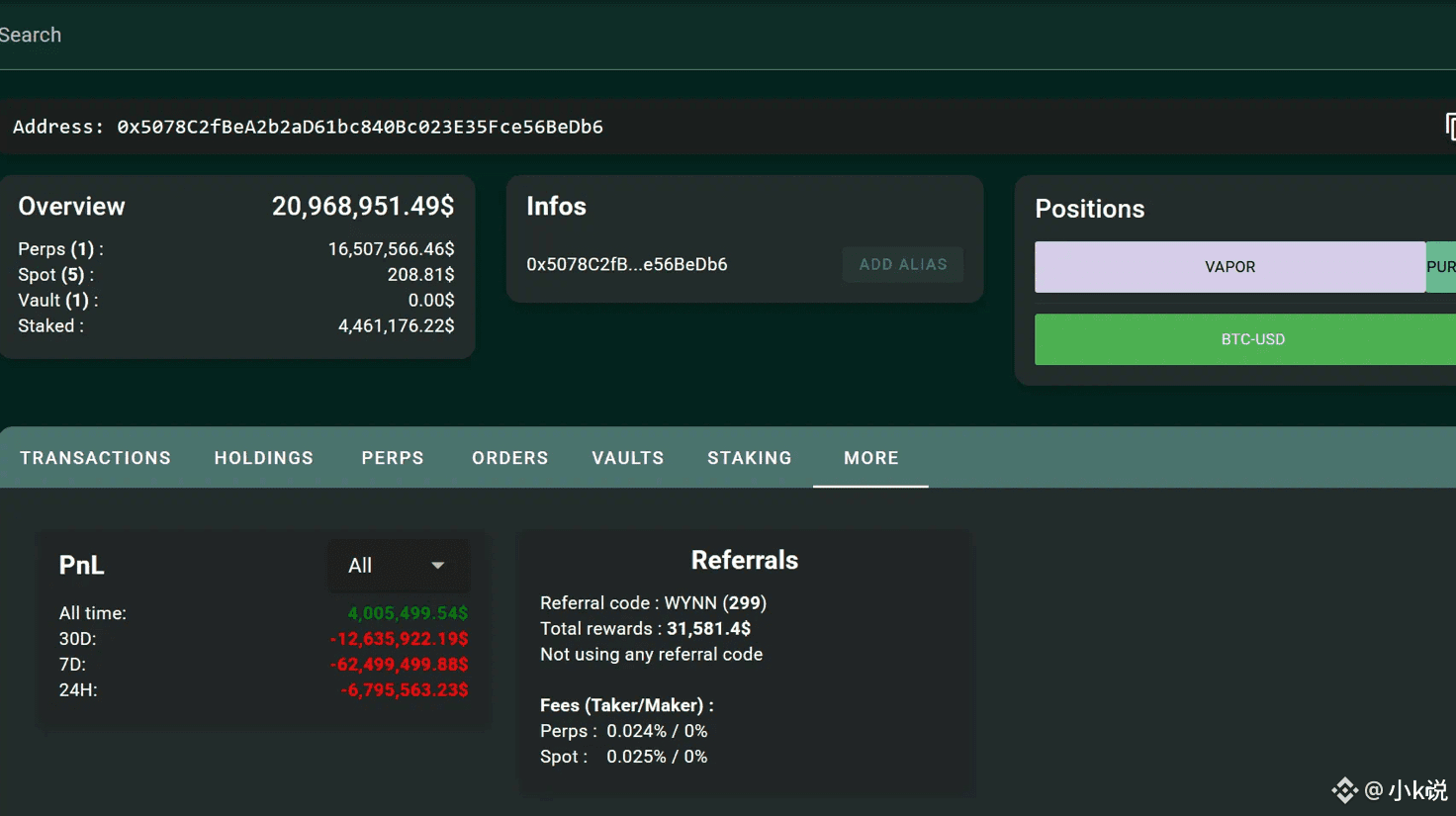Click the Perps (1) label in Overview

(x=60, y=249)
